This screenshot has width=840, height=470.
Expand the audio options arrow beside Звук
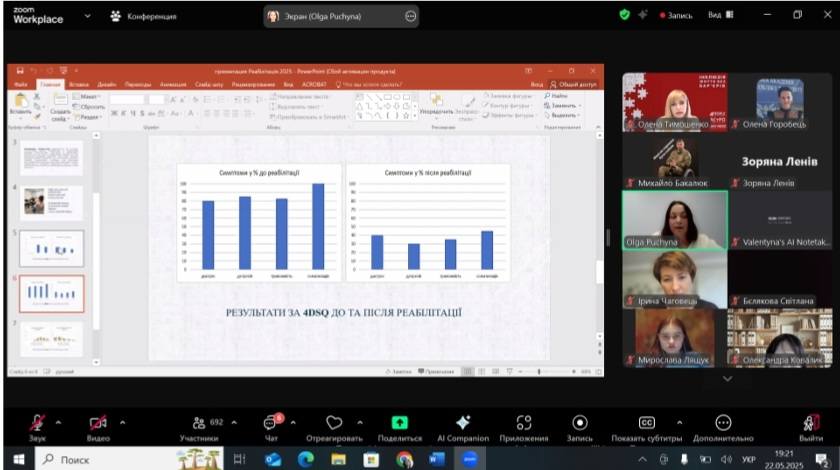pos(58,421)
